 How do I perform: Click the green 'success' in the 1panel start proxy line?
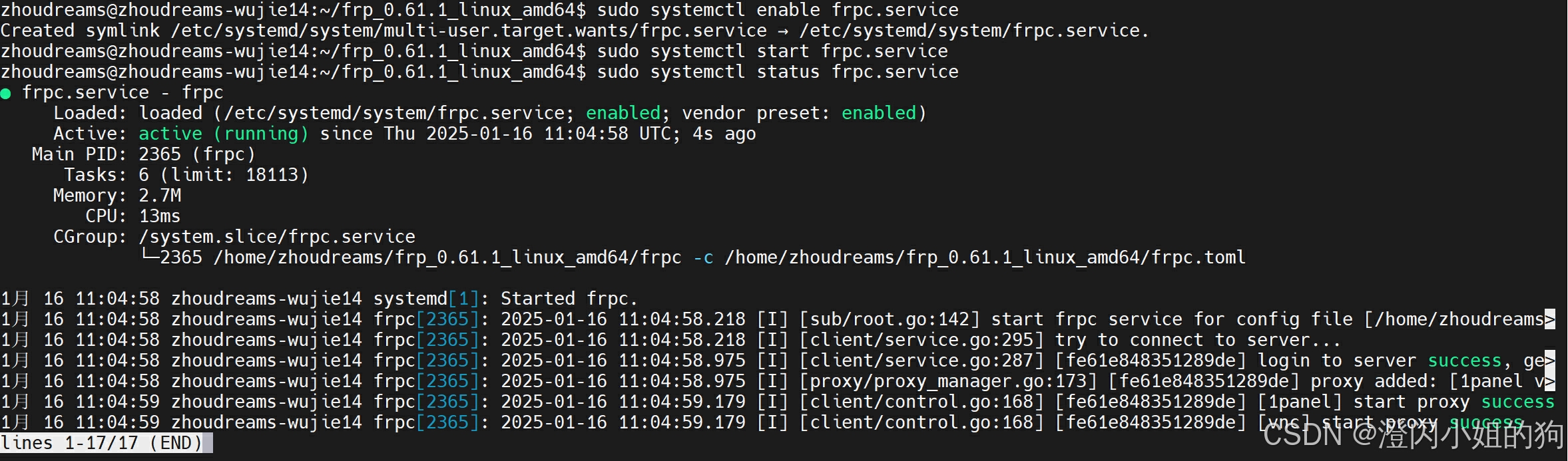point(1518,402)
